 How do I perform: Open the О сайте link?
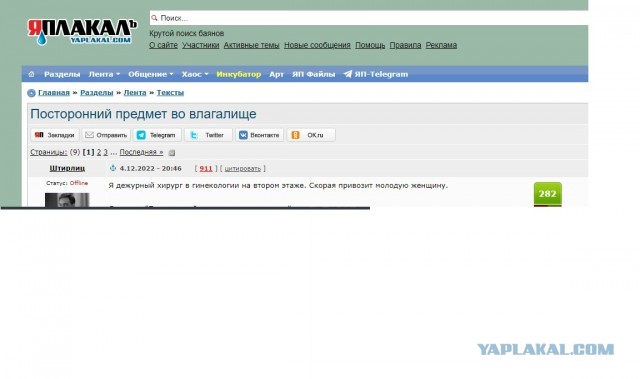(x=163, y=45)
